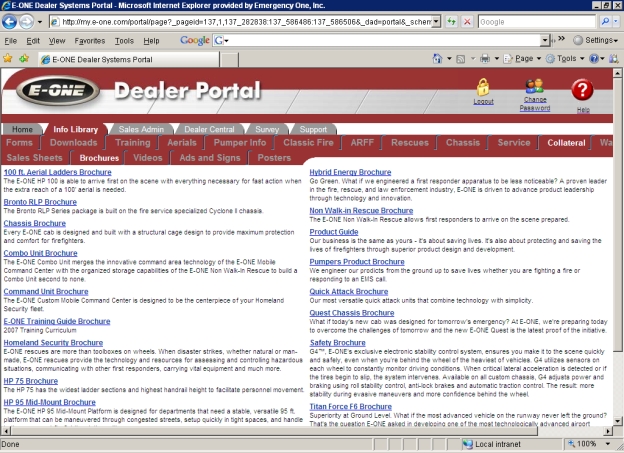
Task: Expand the Google toolbar chevron overflow
Action: pyautogui.click(x=562, y=39)
